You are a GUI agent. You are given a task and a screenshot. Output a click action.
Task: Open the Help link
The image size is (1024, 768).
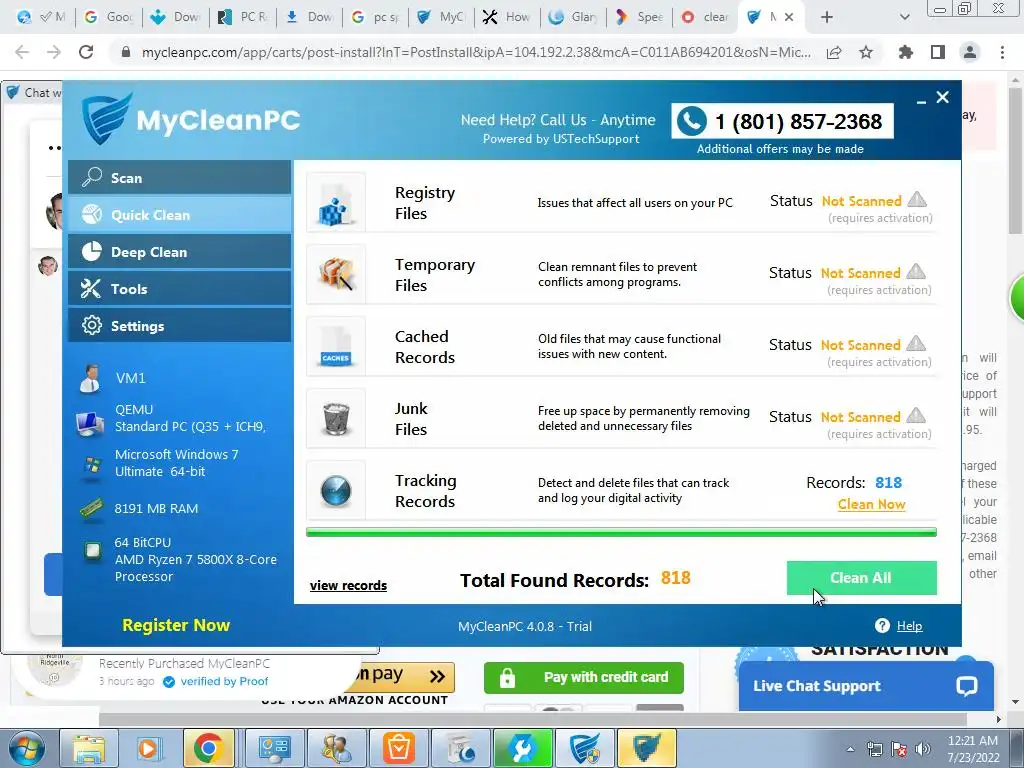(909, 626)
